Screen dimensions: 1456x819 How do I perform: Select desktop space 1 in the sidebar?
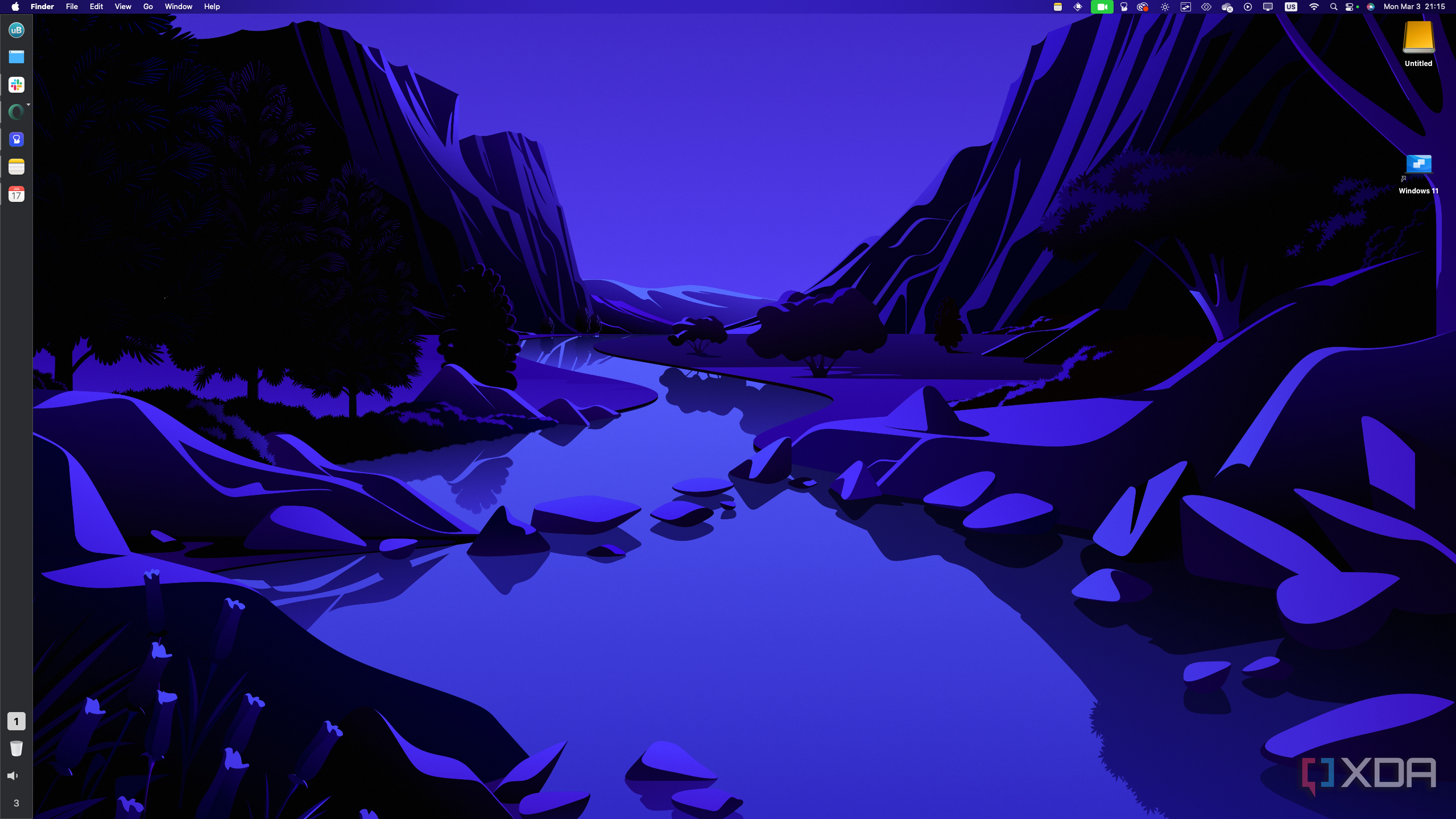[x=16, y=721]
